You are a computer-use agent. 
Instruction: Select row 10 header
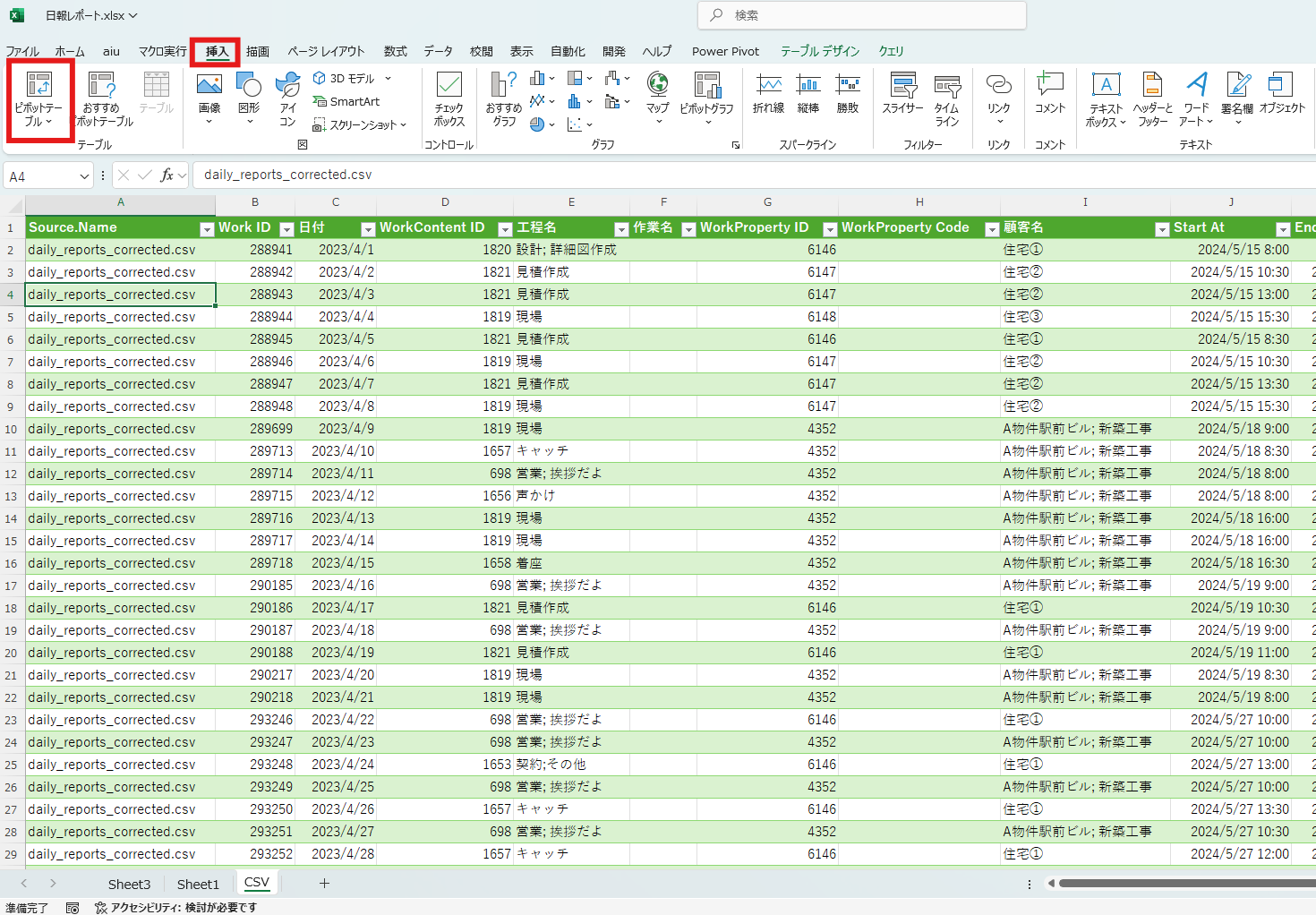tap(11, 429)
